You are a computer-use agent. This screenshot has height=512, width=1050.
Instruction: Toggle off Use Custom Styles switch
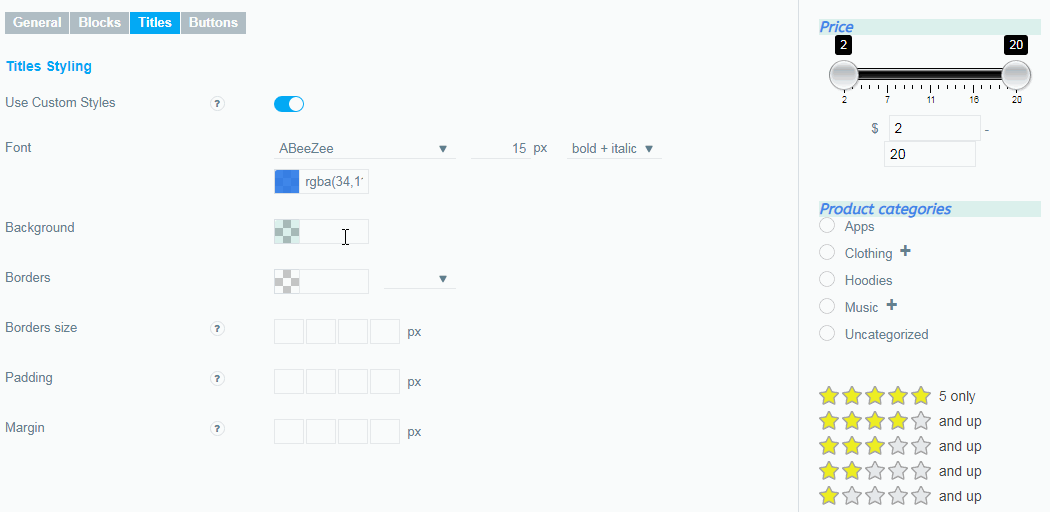(x=289, y=104)
